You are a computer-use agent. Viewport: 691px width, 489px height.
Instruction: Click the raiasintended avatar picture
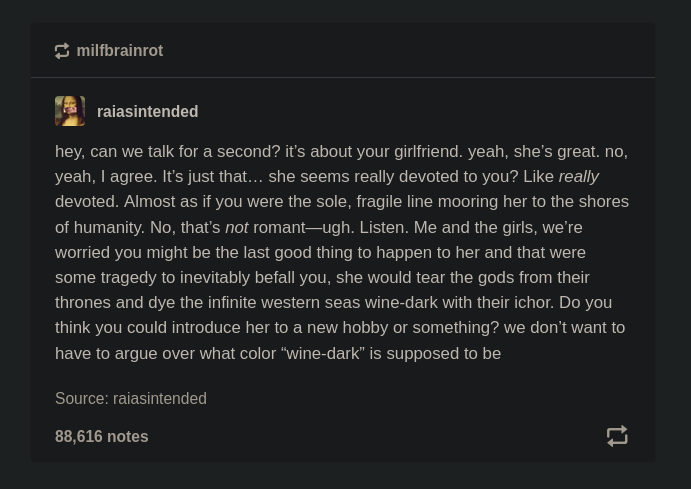(70, 111)
